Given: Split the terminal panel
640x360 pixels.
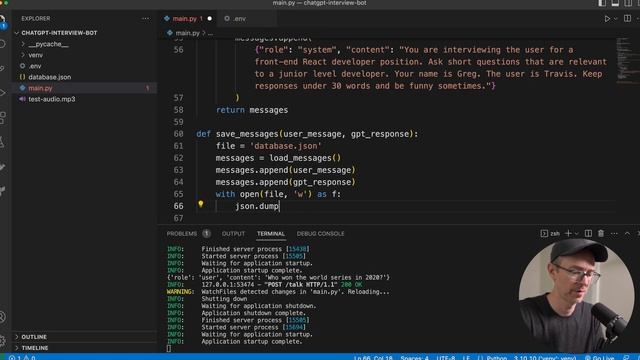Looking at the screenshot, I should point(588,233).
